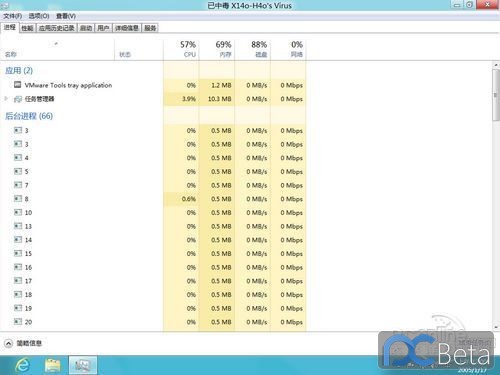
Task: Click the vertical scrollbar down arrow
Action: pyautogui.click(x=496, y=327)
